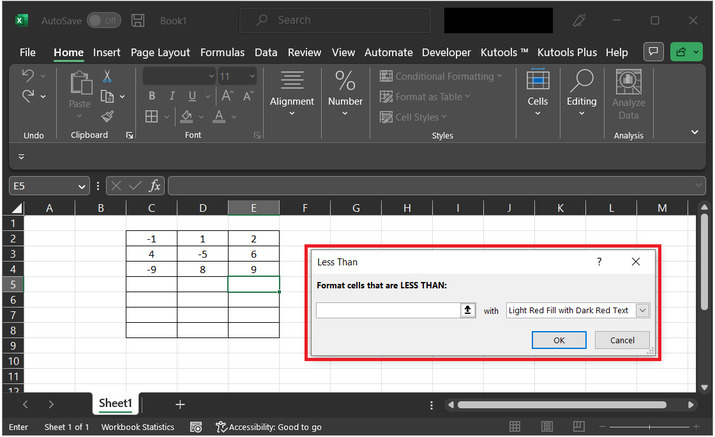Switch to the Formulas tab
Viewport: 715px width, 437px height.
(x=222, y=52)
